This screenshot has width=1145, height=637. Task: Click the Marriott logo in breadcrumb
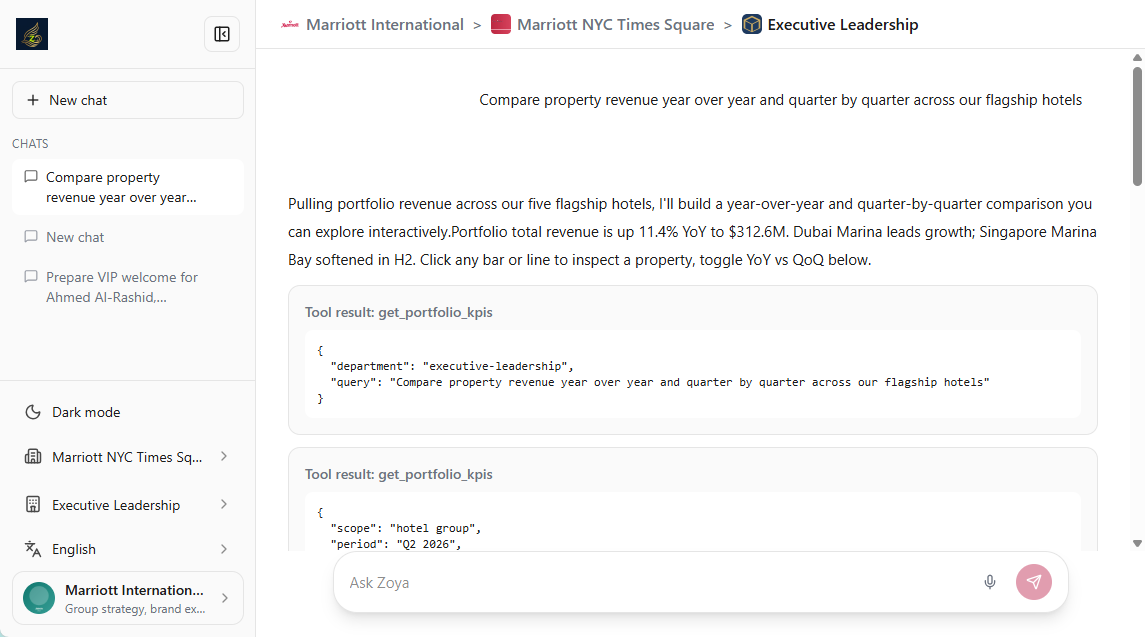coord(290,25)
